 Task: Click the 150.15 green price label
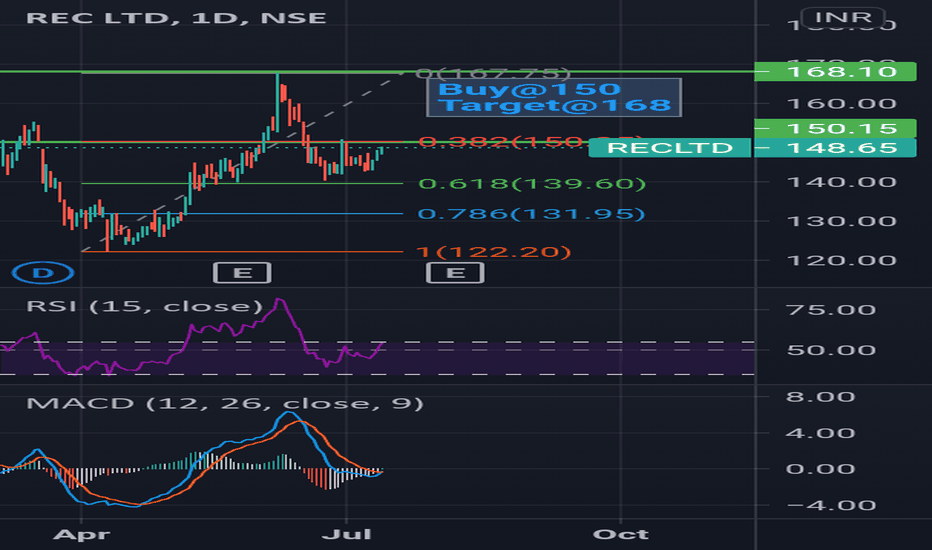pos(835,128)
